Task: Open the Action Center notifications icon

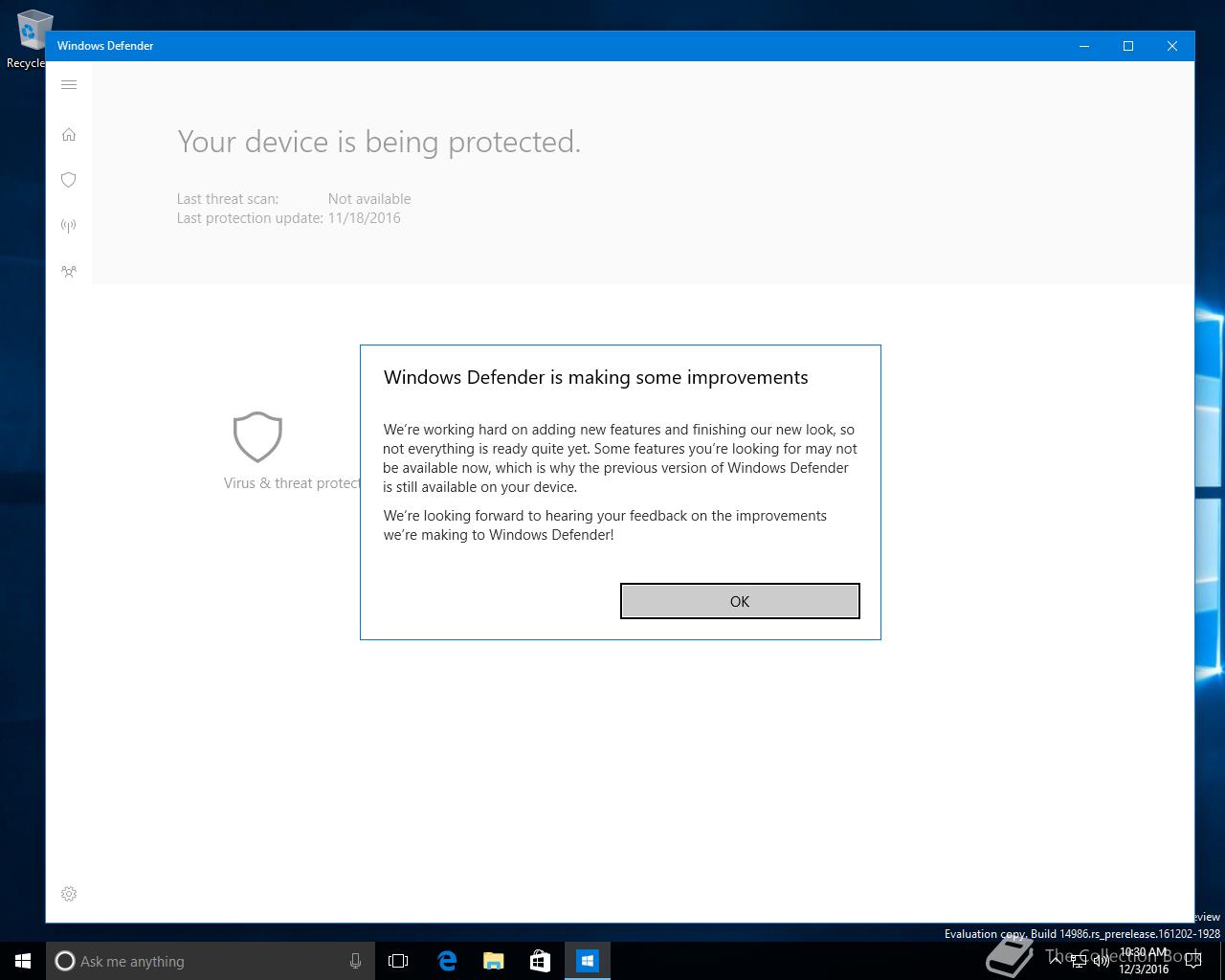Action: coord(1192,961)
